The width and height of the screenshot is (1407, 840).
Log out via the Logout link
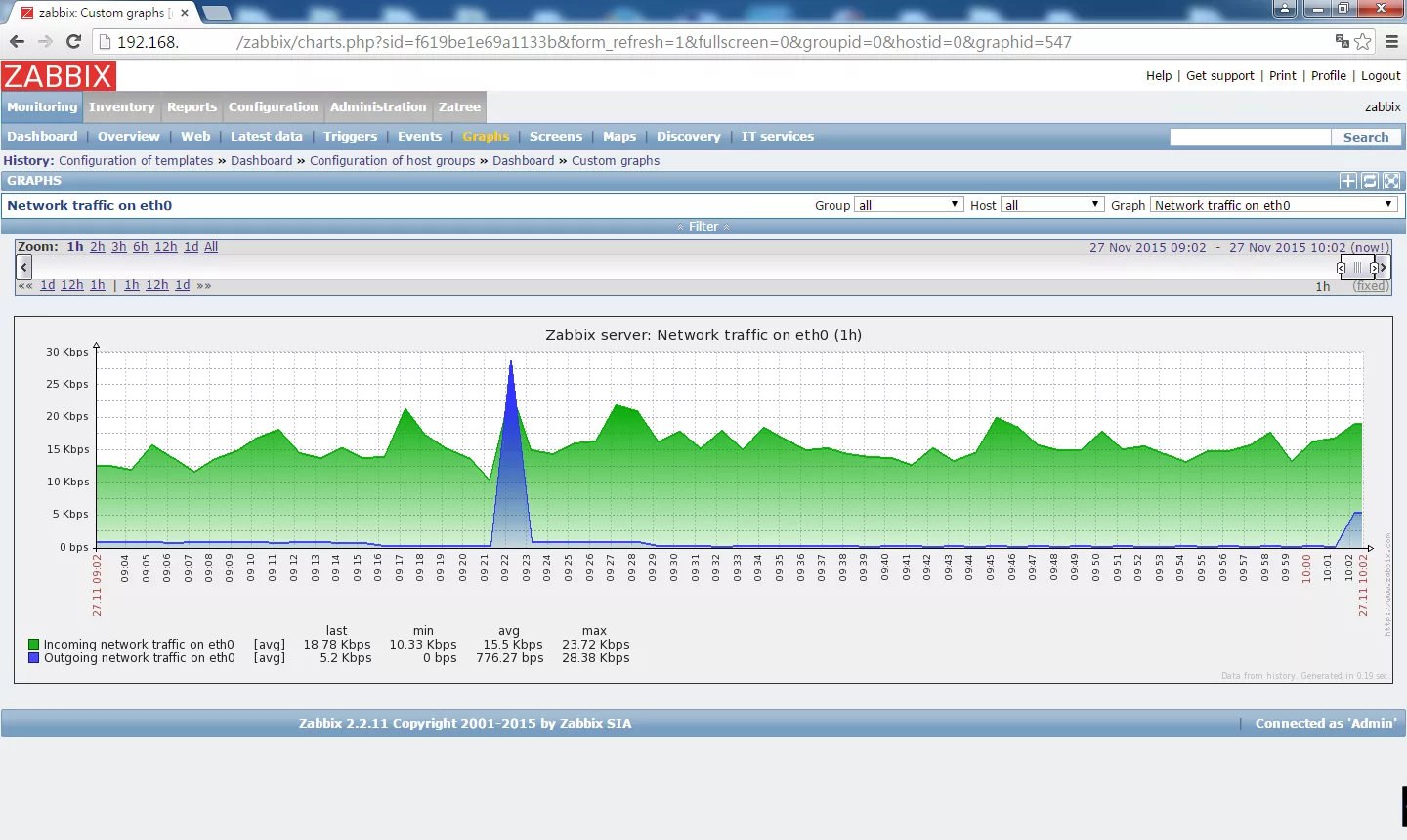[x=1381, y=76]
